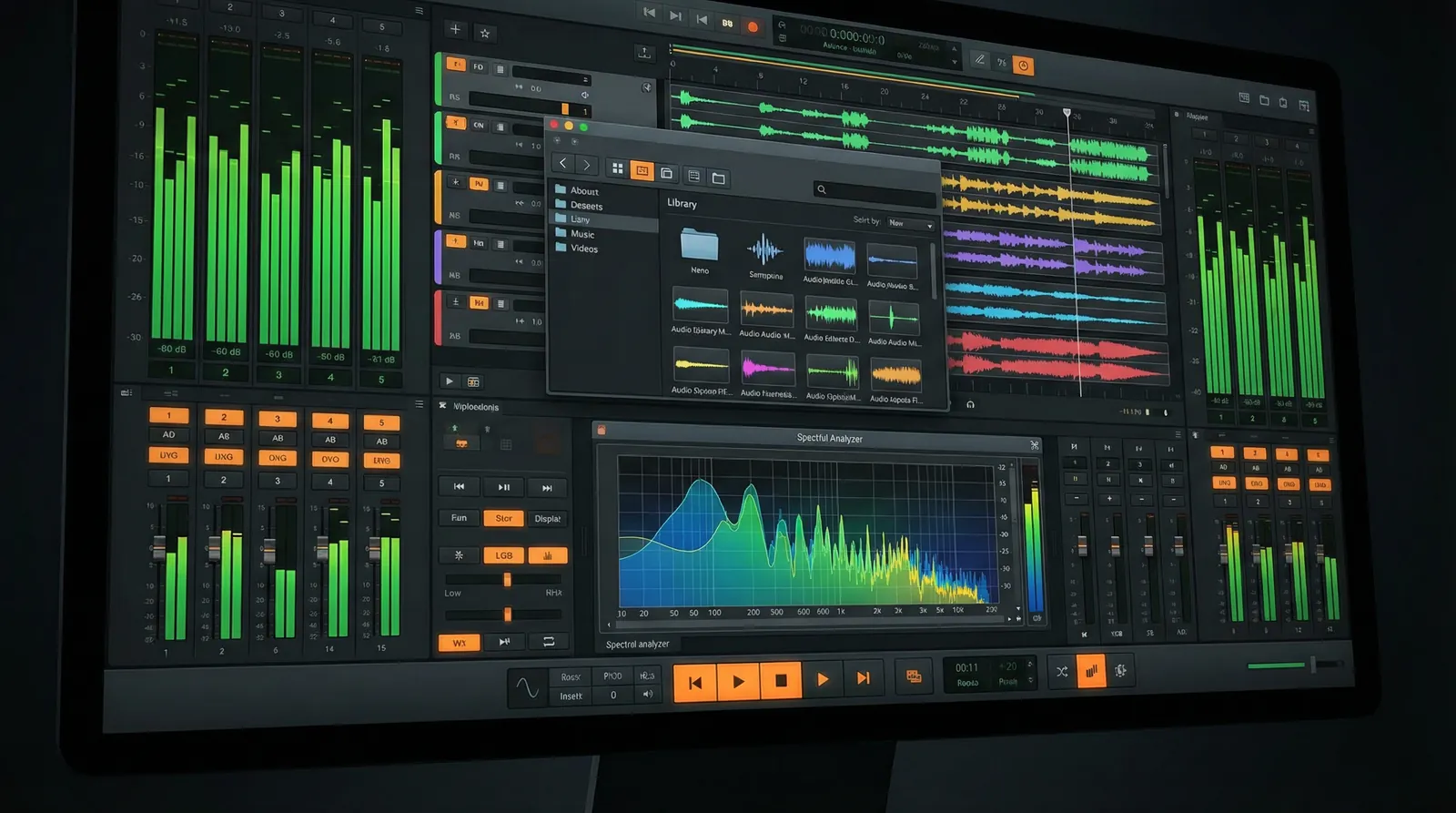
Task: Click the star favorites icon above tracks
Action: click(x=485, y=34)
